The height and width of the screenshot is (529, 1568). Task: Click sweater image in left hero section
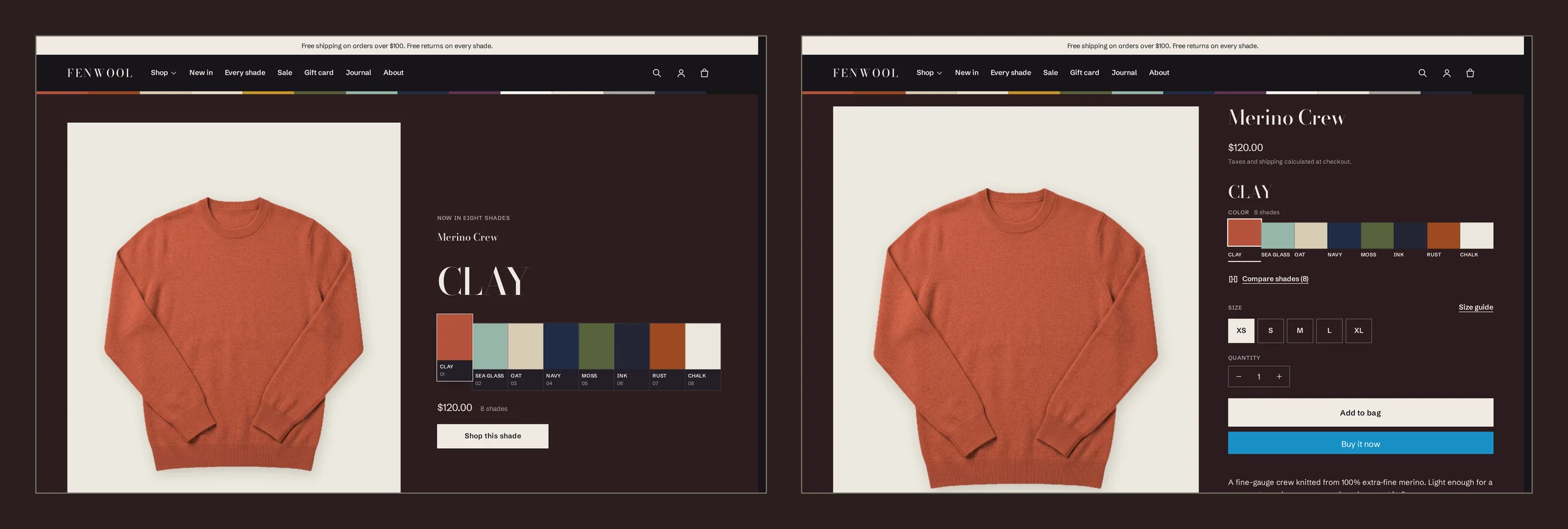click(234, 308)
